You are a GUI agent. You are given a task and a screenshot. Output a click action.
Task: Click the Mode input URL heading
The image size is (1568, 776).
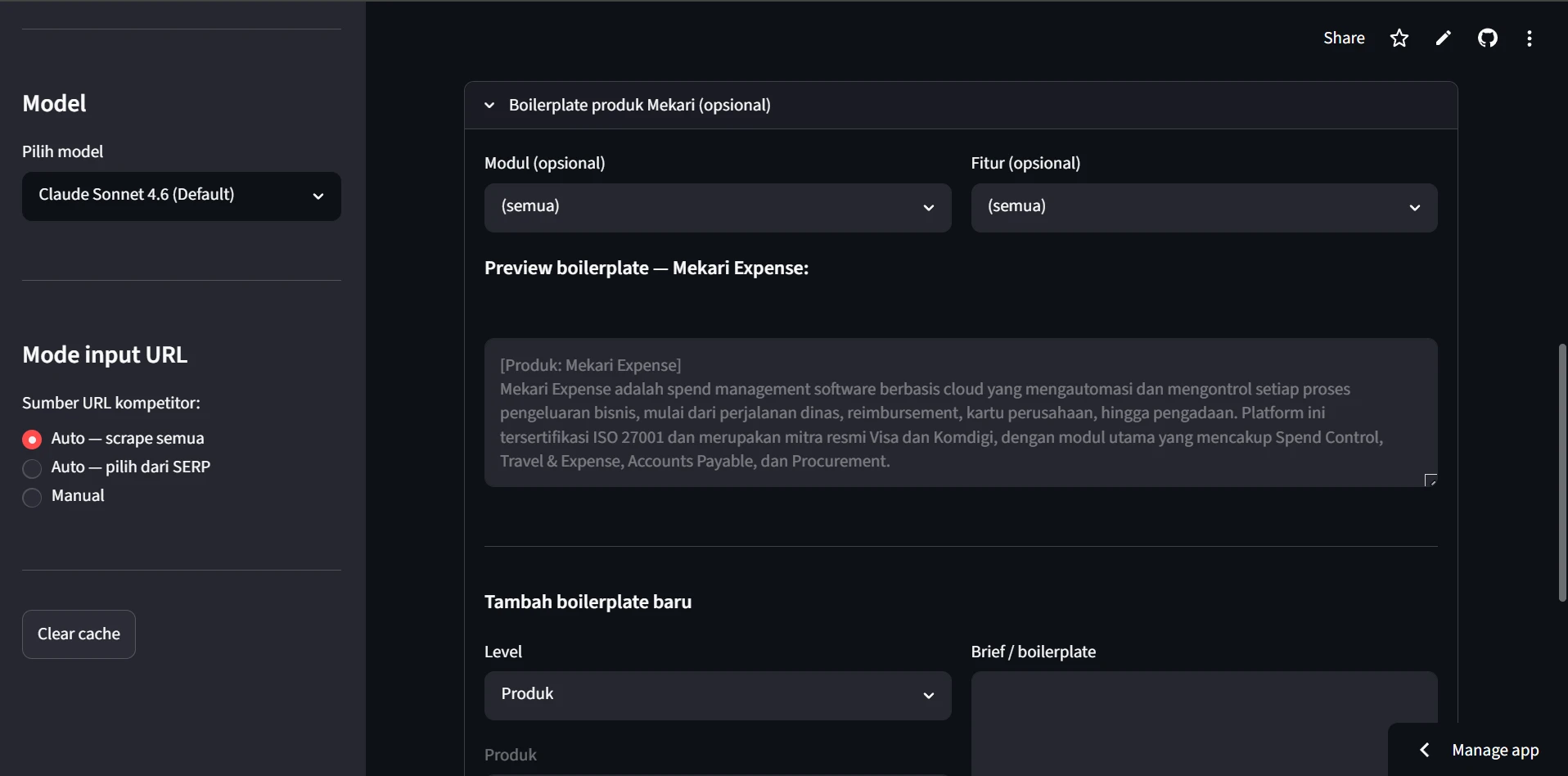tap(105, 354)
